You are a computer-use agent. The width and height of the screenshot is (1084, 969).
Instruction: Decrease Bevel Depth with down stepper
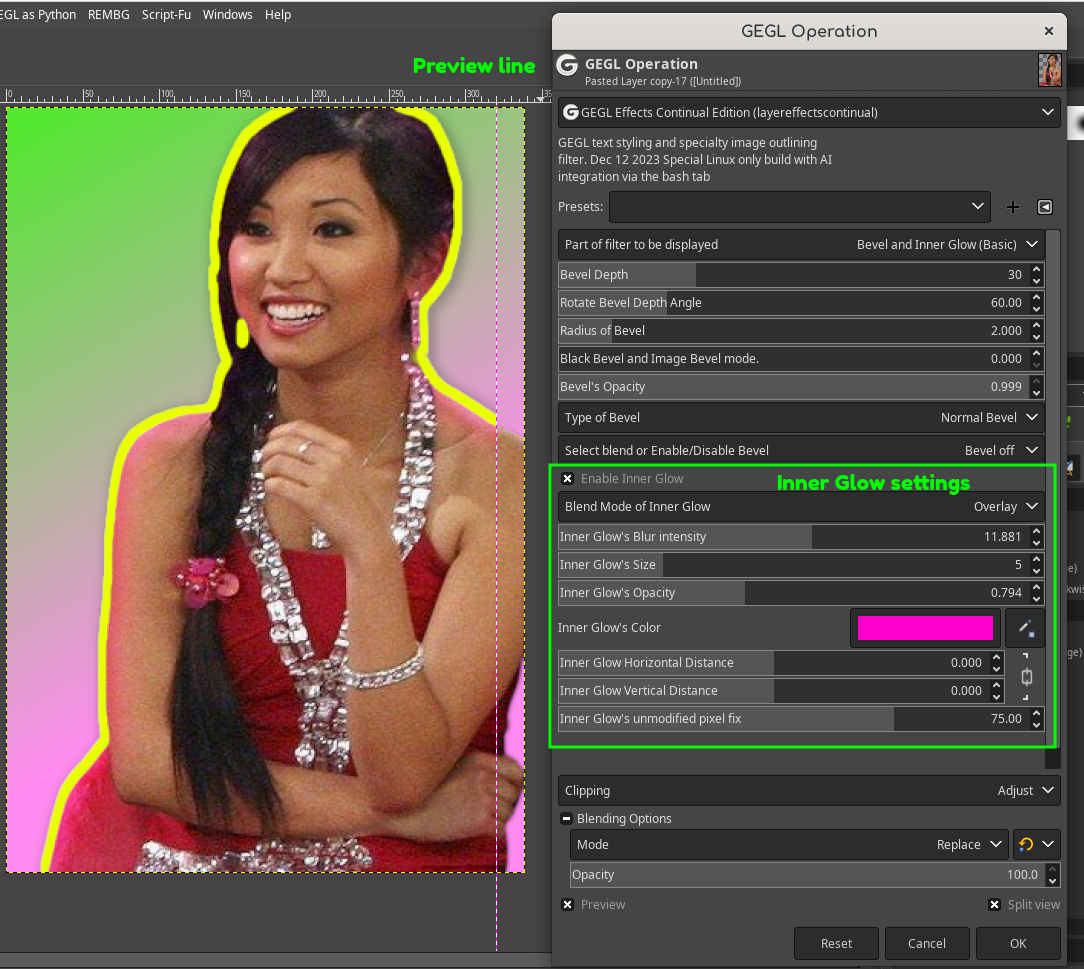[1036, 281]
